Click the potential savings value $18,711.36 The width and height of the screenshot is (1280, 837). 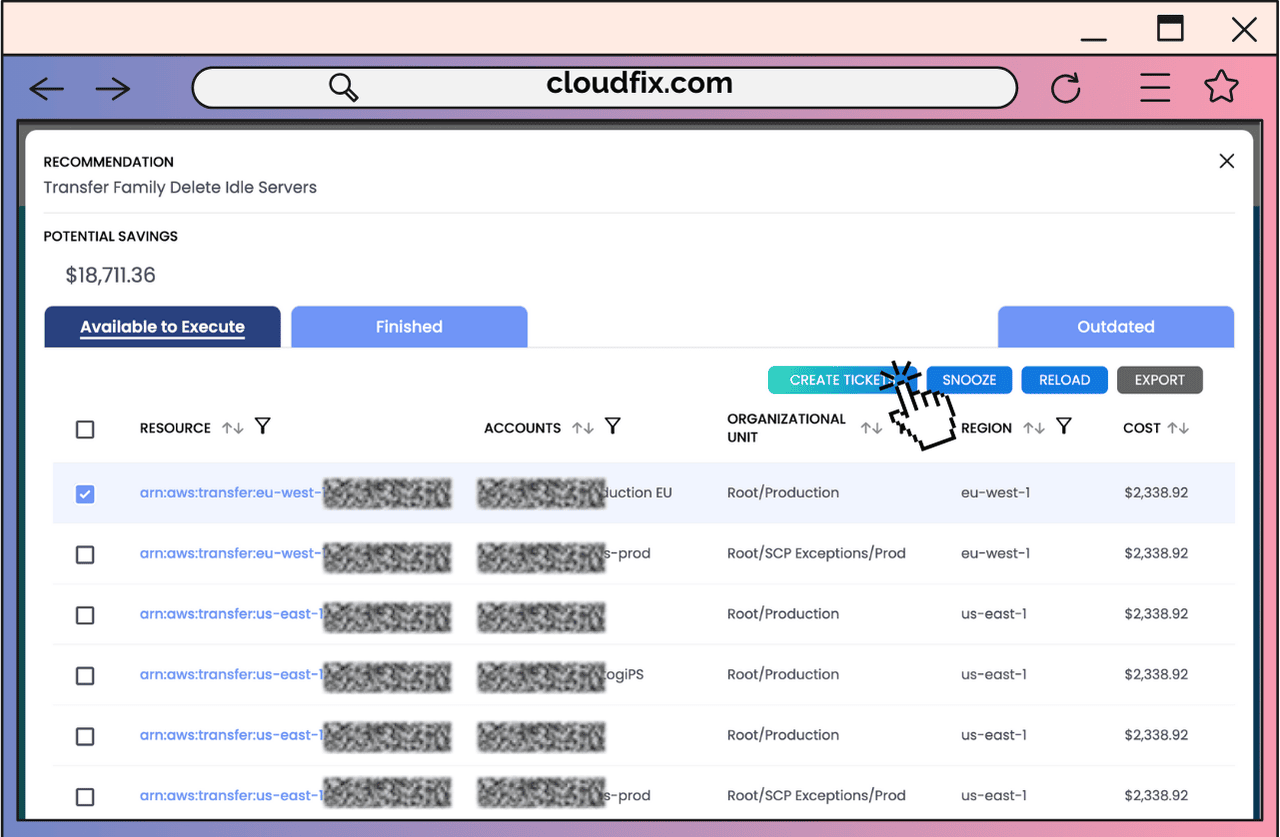pyautogui.click(x=111, y=275)
